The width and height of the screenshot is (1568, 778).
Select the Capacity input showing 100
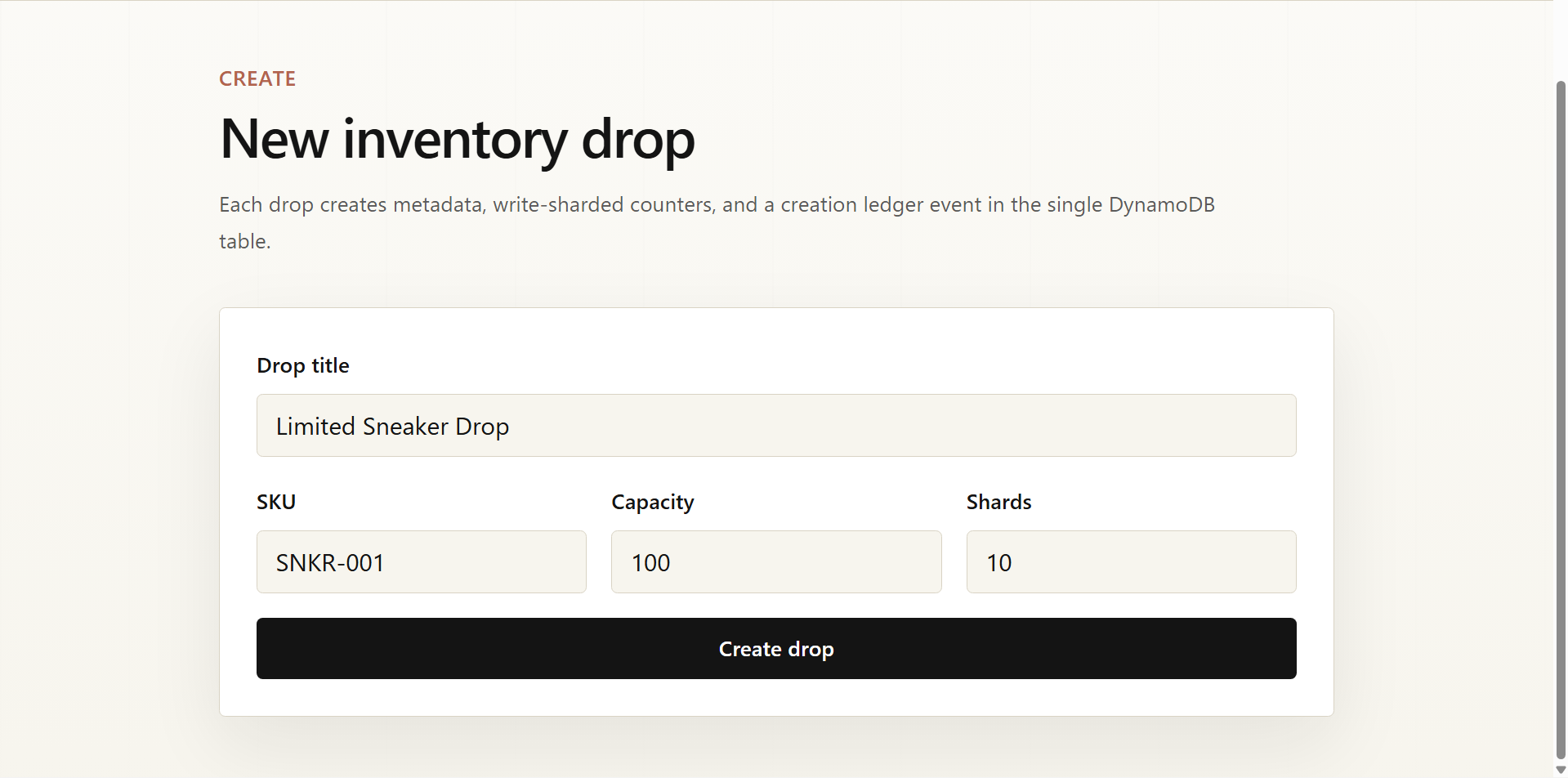point(776,561)
